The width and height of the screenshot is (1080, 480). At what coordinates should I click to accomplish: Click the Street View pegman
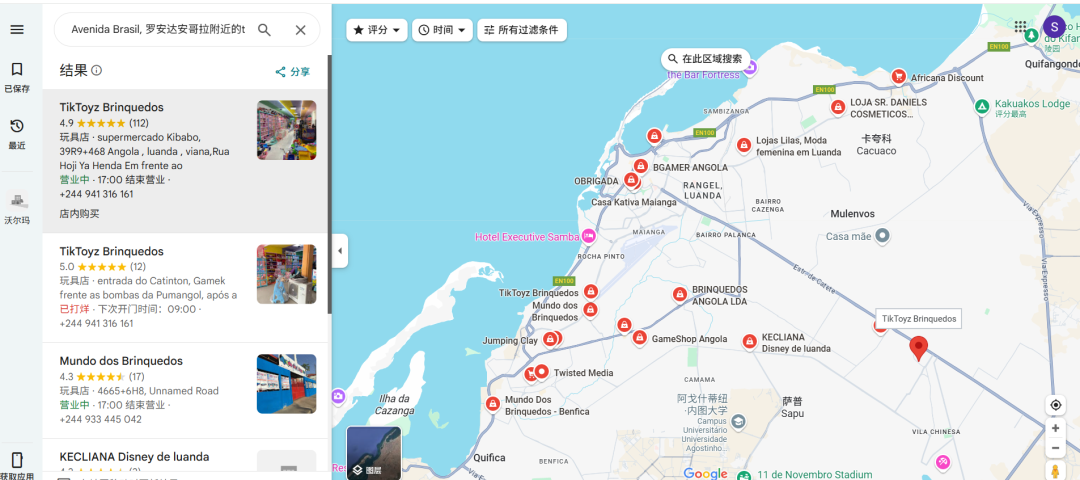point(1055,471)
